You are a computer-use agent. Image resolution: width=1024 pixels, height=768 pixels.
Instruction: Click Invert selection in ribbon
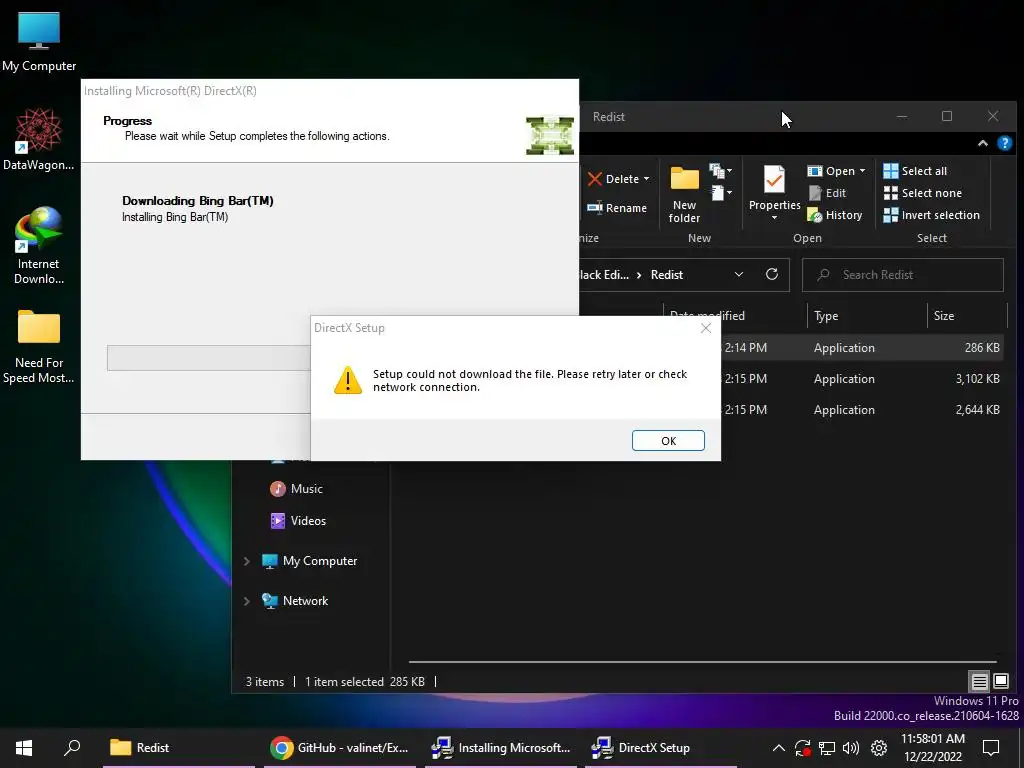click(x=931, y=215)
